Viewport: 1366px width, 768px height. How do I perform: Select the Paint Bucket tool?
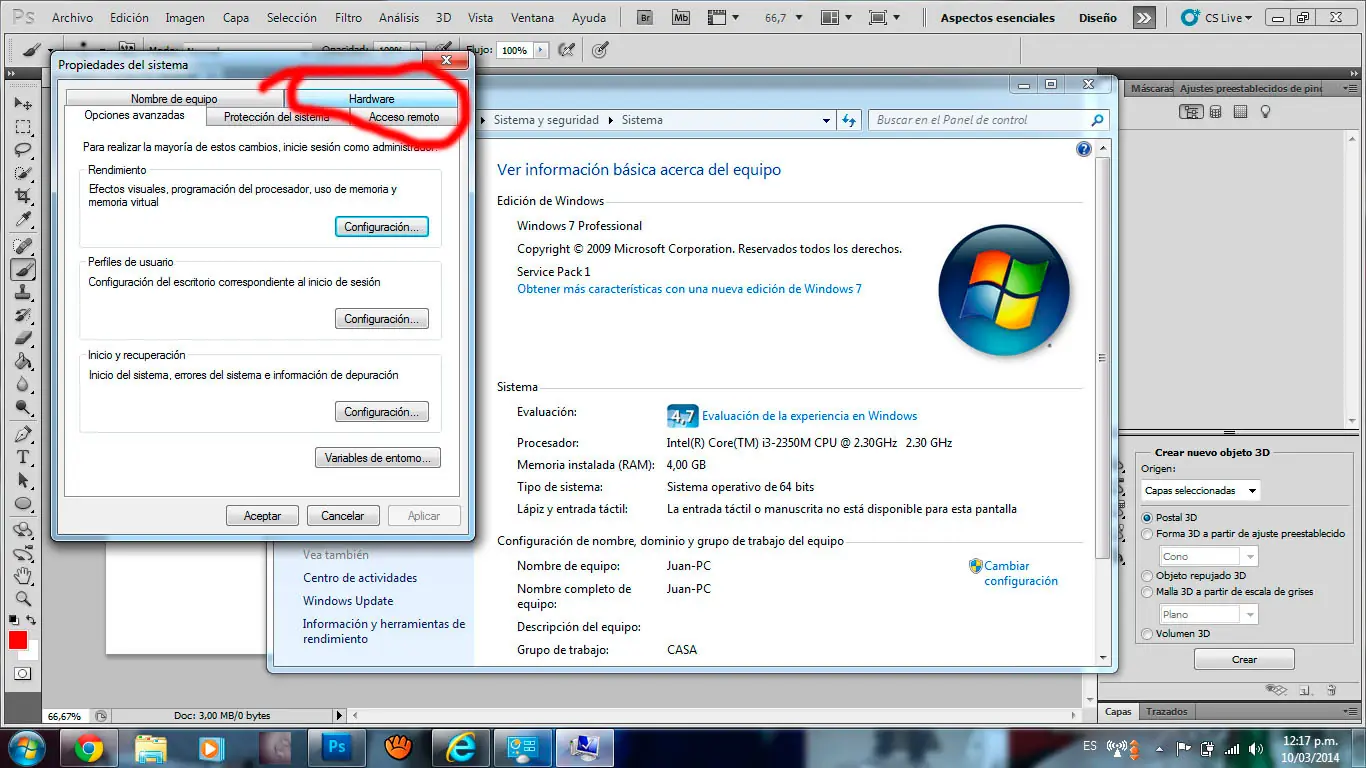pos(23,362)
